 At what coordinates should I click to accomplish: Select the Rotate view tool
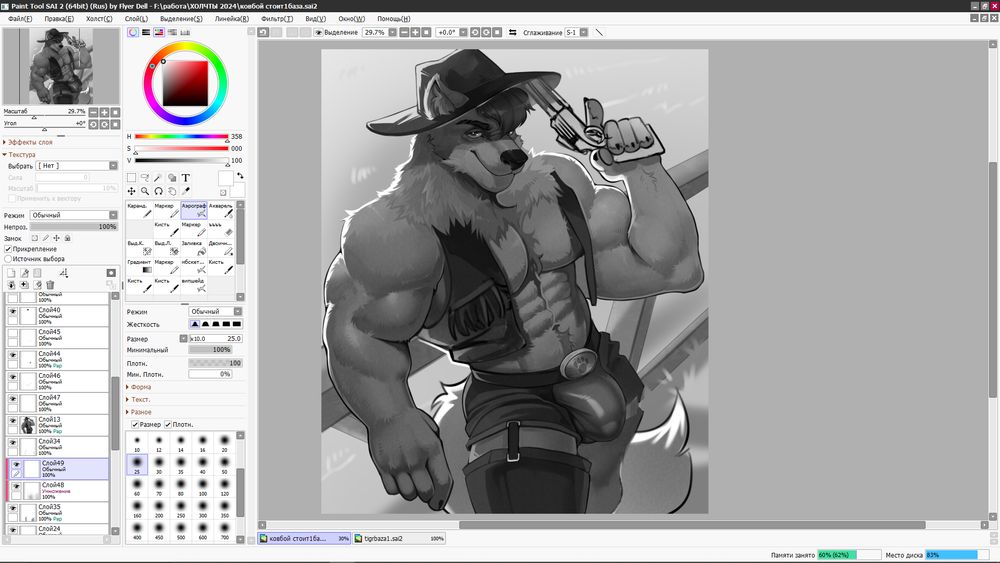pyautogui.click(x=158, y=191)
